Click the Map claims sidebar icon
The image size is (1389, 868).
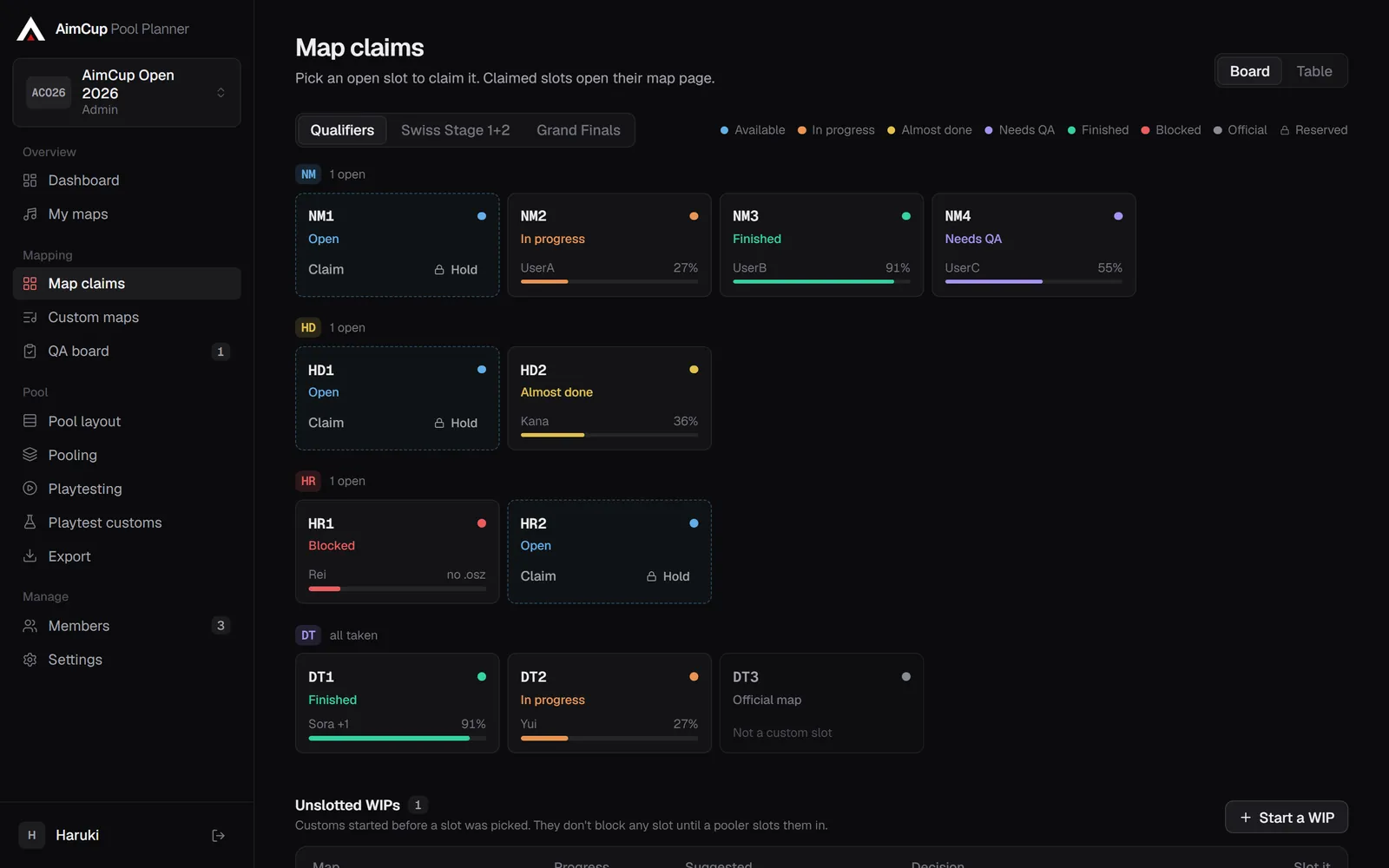click(30, 284)
